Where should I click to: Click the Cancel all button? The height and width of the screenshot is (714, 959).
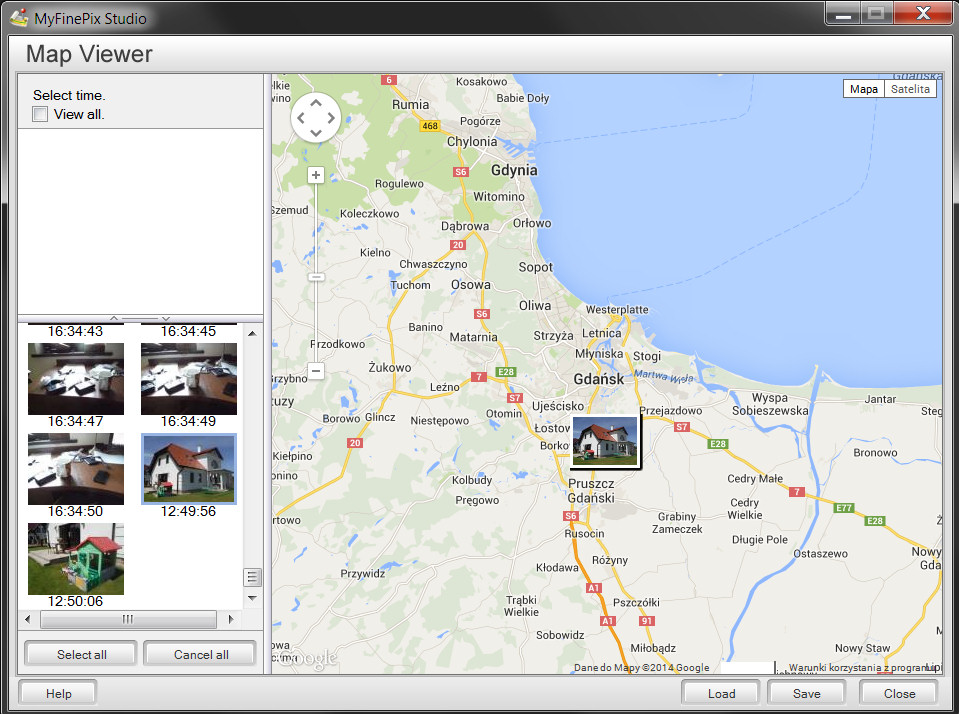click(201, 654)
